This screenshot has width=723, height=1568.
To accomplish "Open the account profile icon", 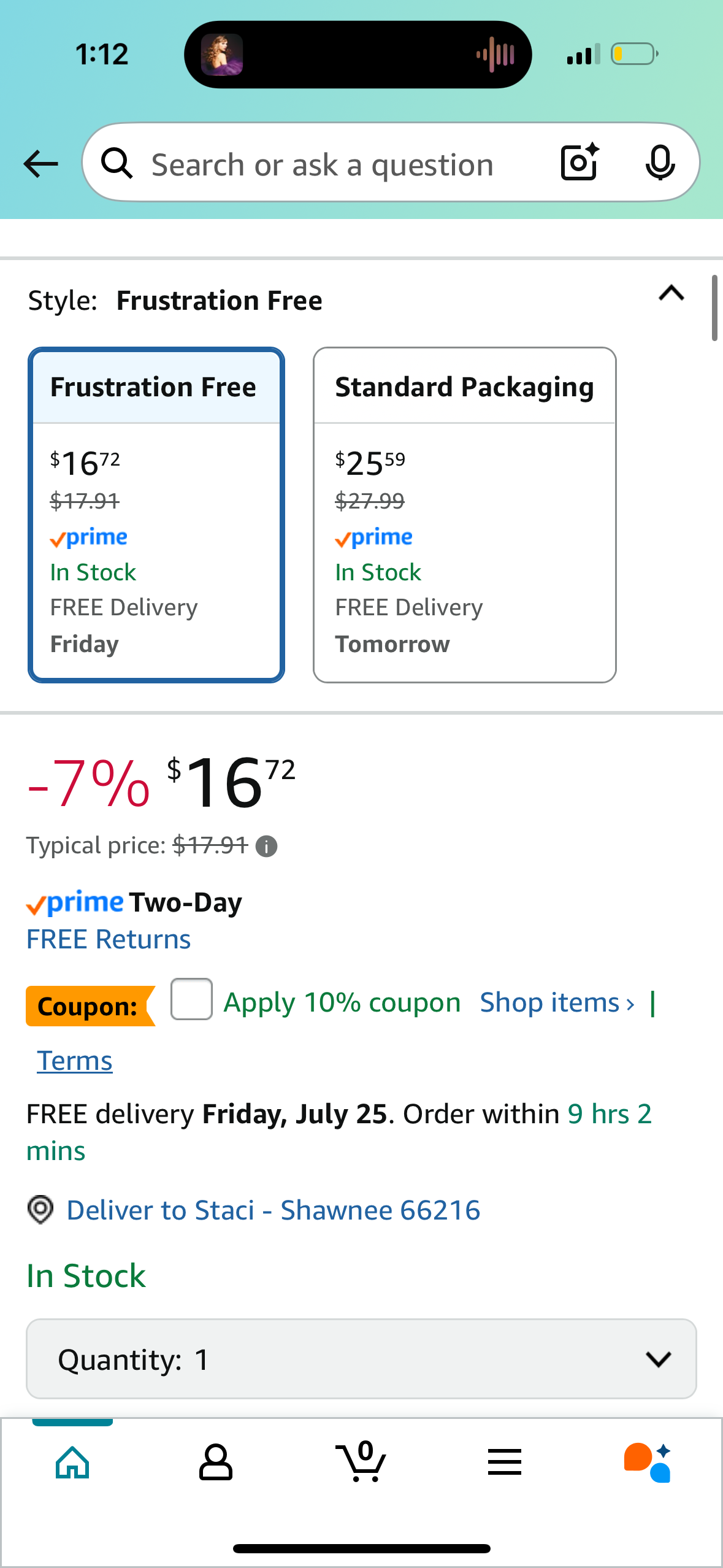I will (x=216, y=1462).
